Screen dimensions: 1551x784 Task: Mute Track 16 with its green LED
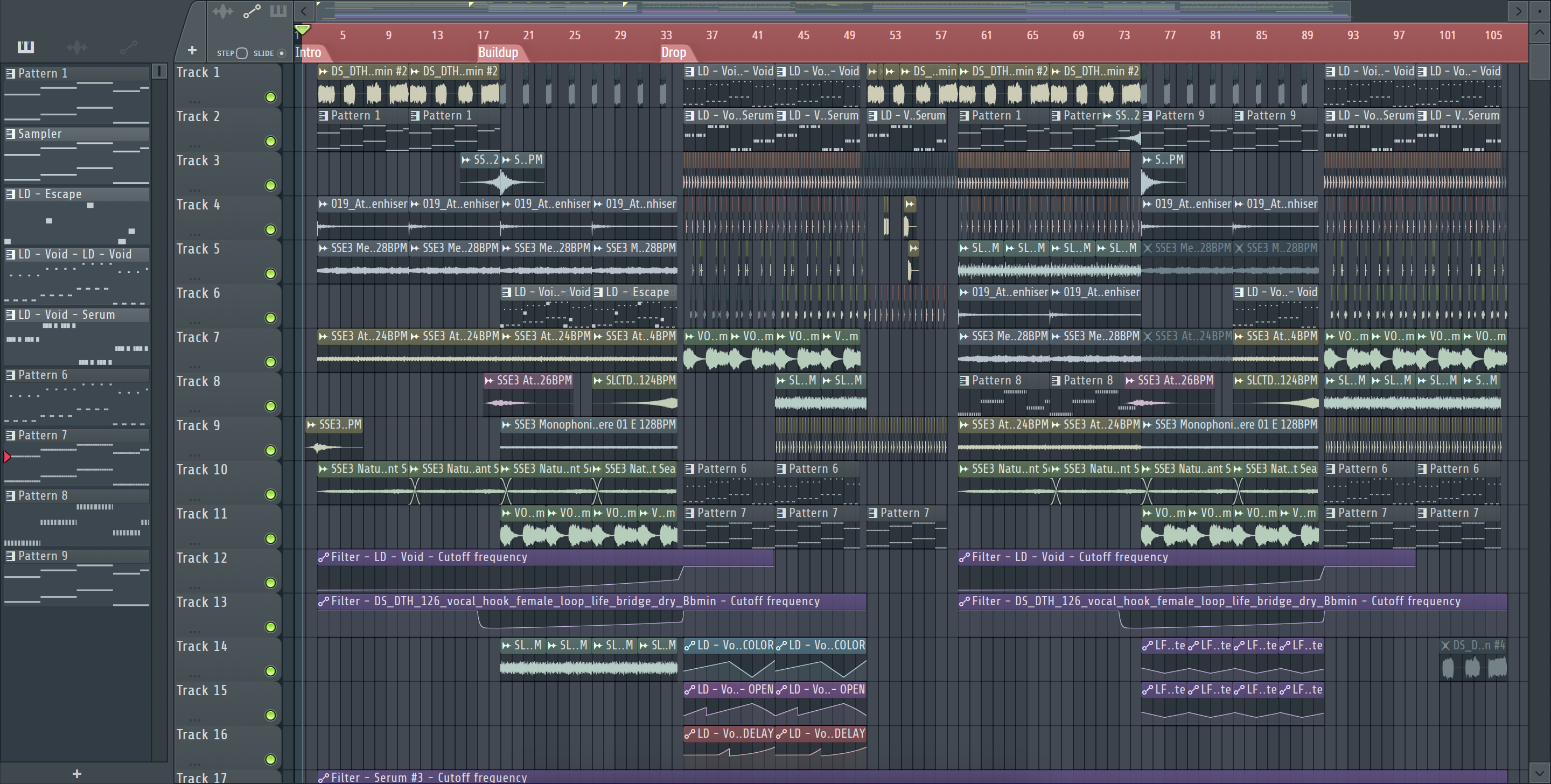[270, 759]
